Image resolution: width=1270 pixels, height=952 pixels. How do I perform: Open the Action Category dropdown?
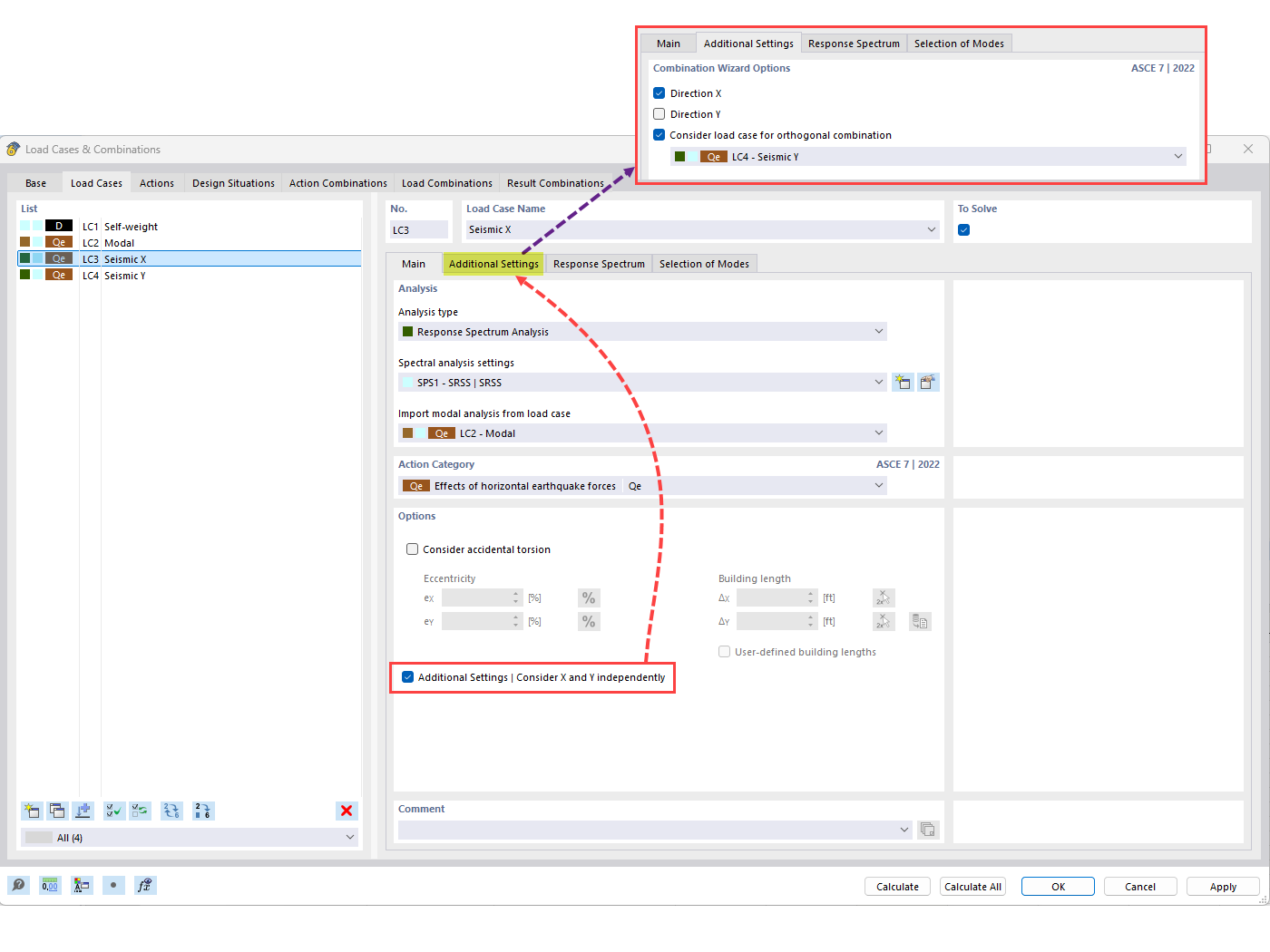[642, 485]
